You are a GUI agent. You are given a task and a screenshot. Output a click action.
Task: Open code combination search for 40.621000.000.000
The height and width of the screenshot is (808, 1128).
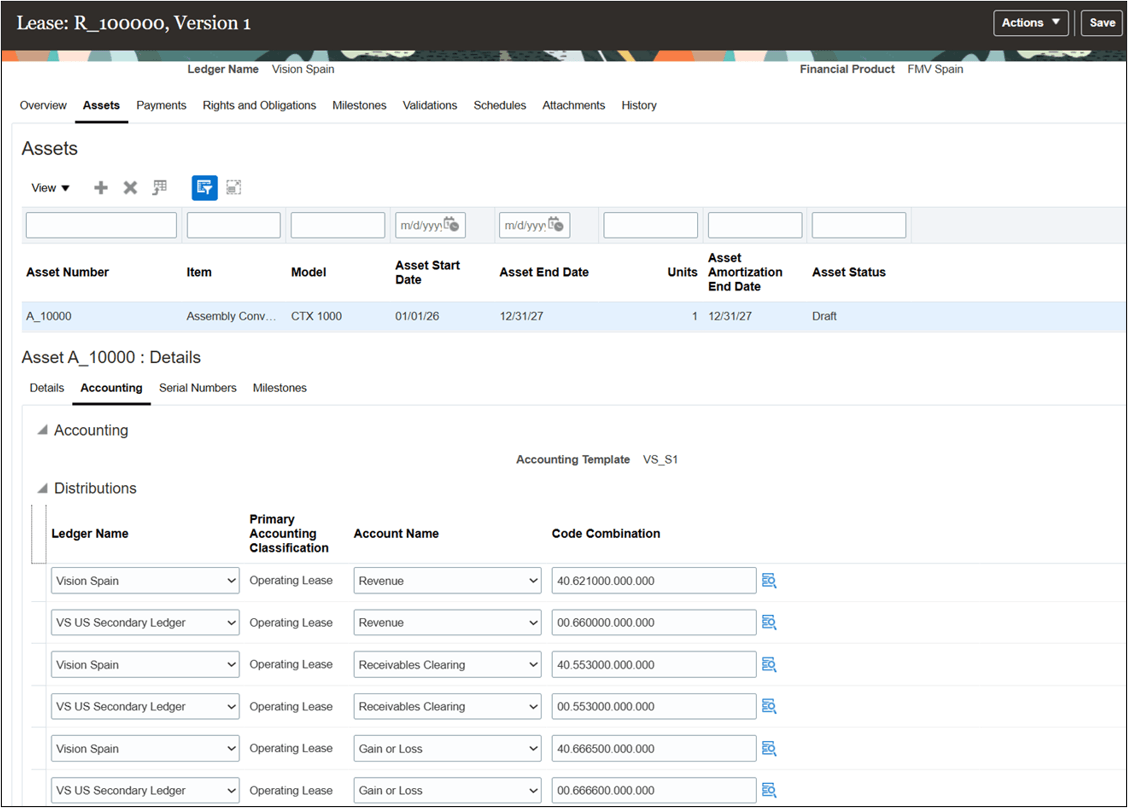pos(769,580)
